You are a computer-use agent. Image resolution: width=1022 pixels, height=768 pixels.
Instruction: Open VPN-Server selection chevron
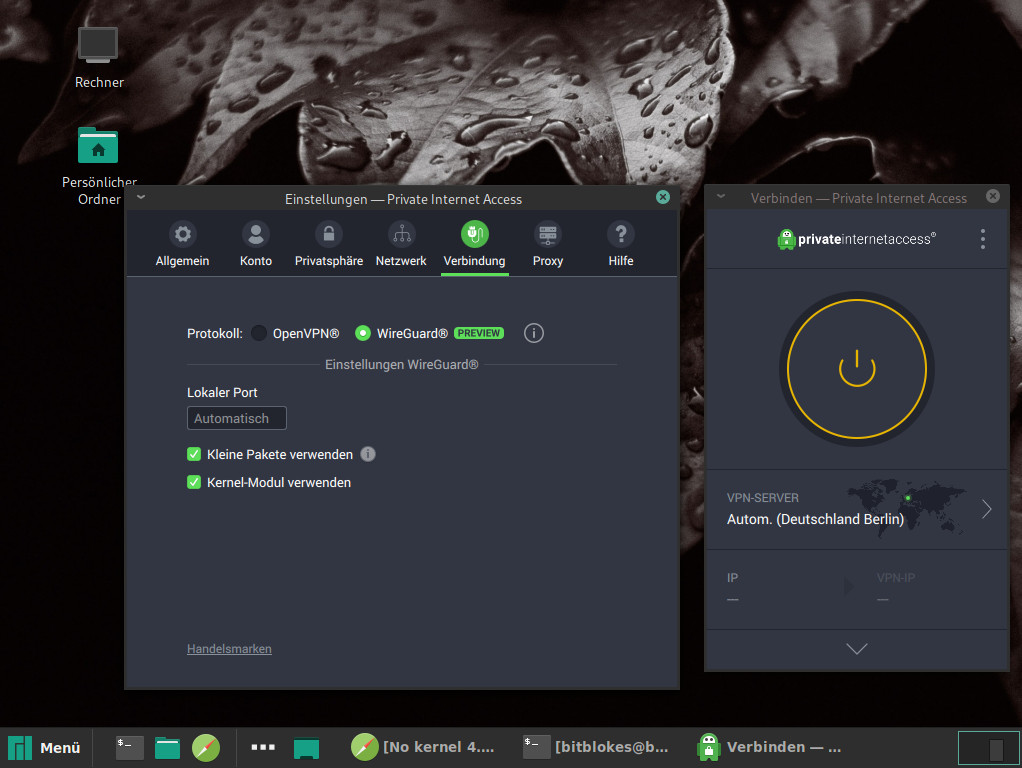point(987,509)
